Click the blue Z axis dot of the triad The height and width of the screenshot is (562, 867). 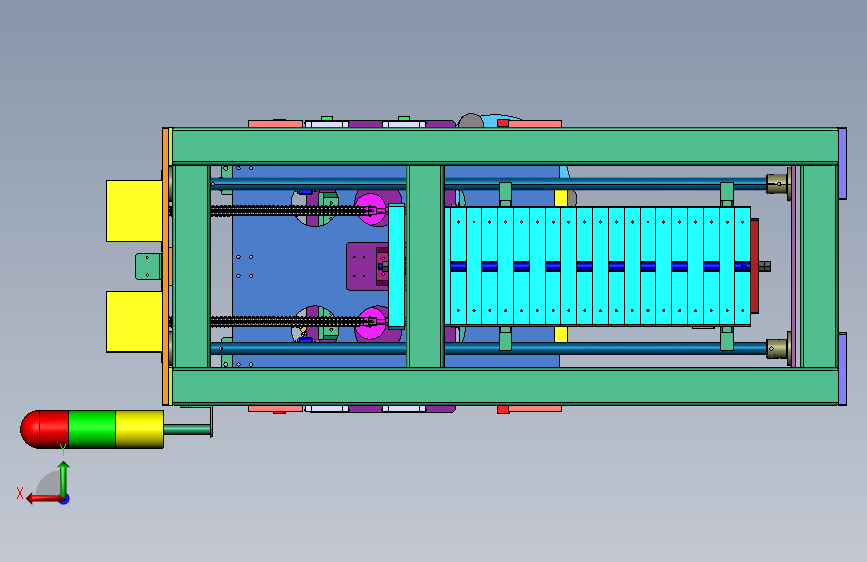coord(65,499)
